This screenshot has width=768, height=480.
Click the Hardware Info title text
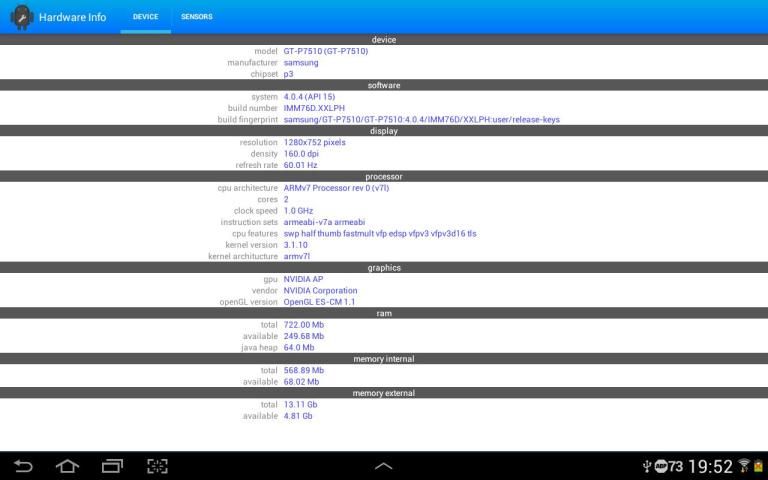pyautogui.click(x=72, y=17)
